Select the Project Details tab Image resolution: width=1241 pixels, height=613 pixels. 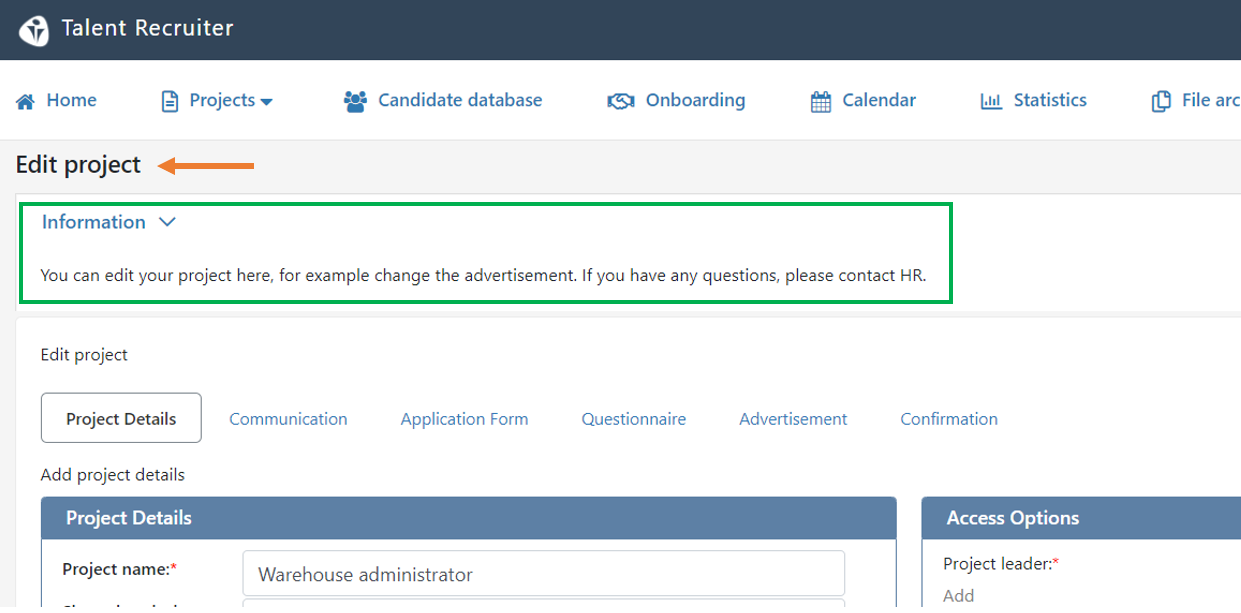pos(121,418)
